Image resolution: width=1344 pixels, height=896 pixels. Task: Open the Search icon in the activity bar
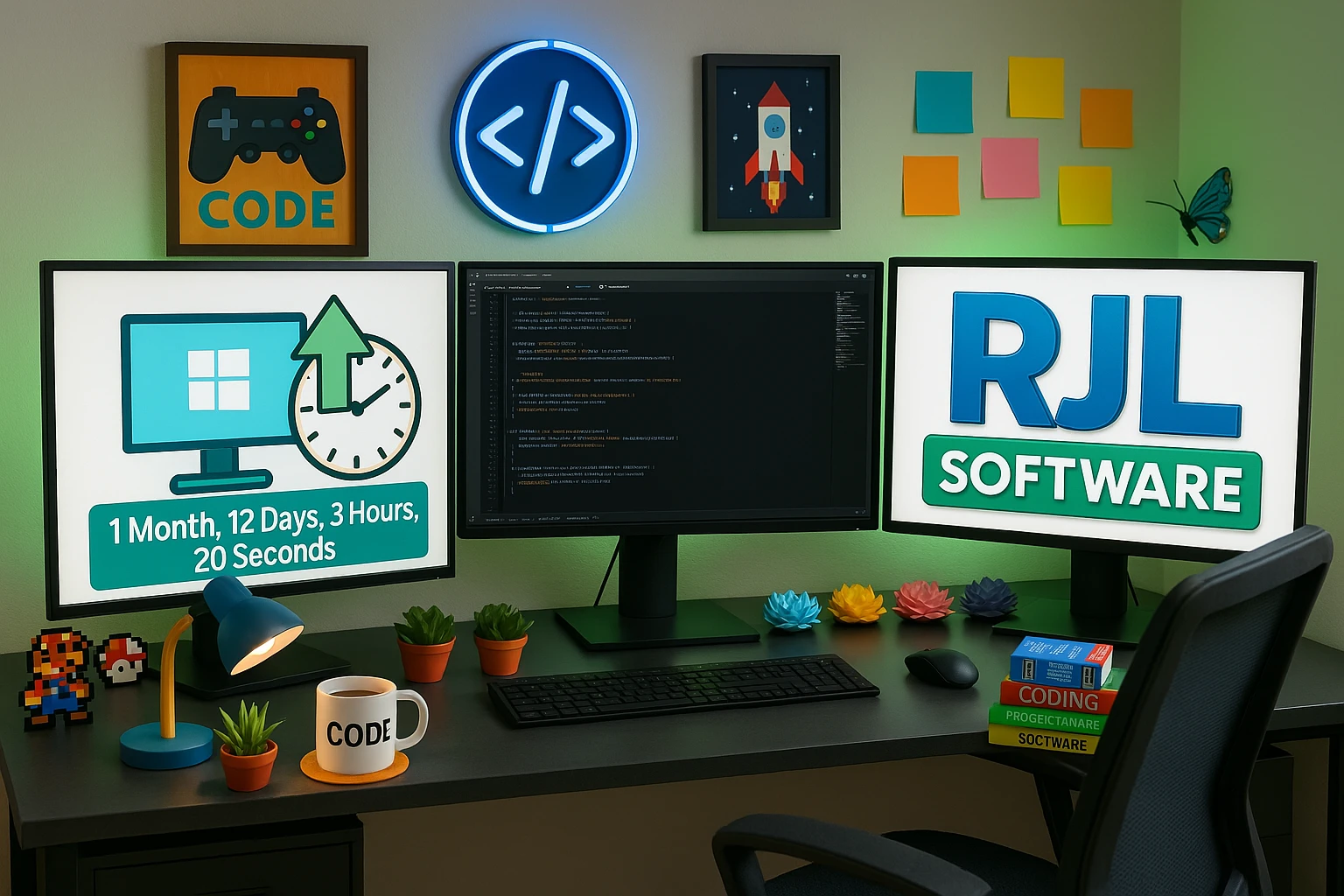[472, 291]
